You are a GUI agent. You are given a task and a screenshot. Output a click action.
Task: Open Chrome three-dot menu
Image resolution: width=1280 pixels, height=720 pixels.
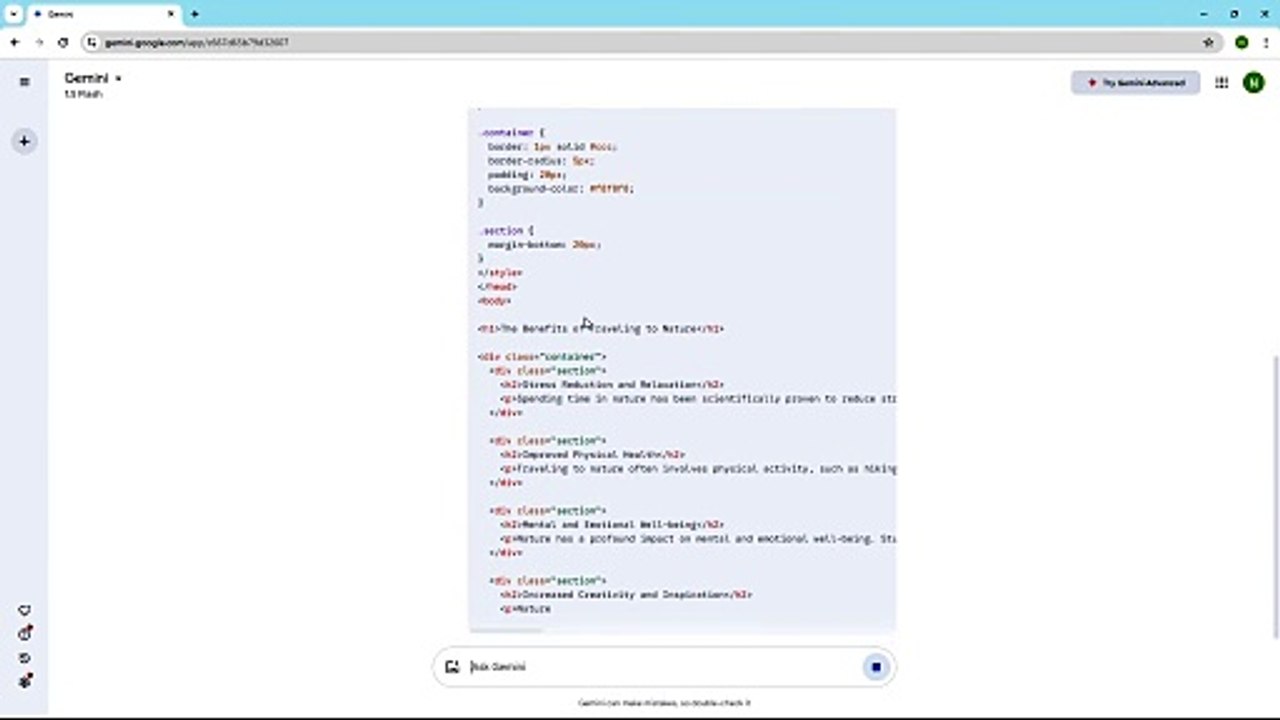click(1264, 42)
